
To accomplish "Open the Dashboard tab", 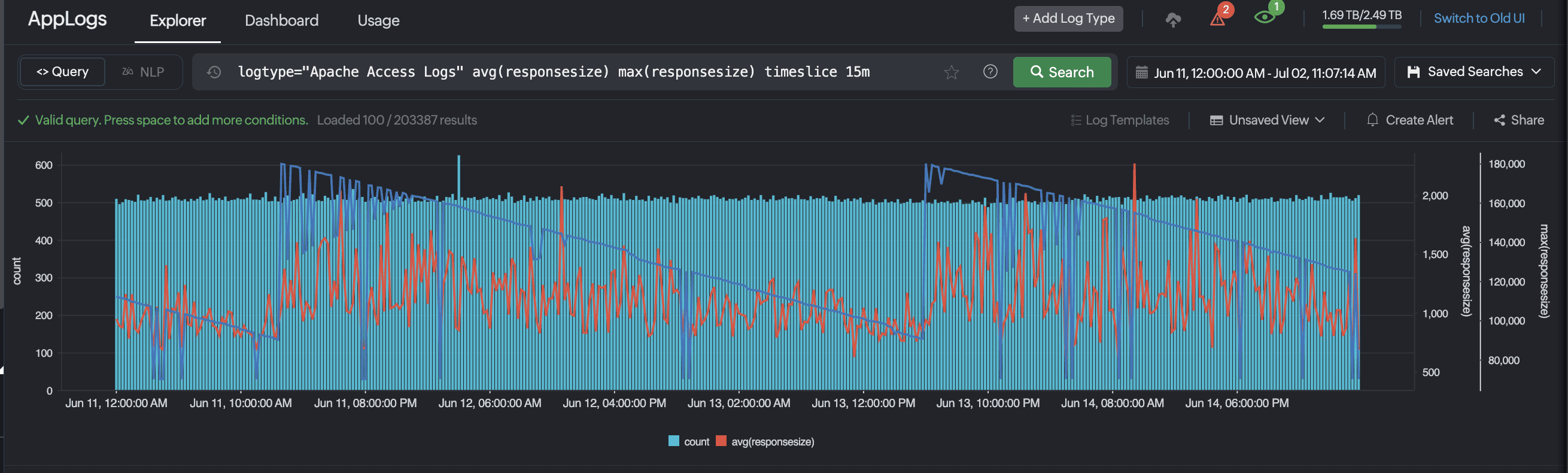I will point(281,21).
